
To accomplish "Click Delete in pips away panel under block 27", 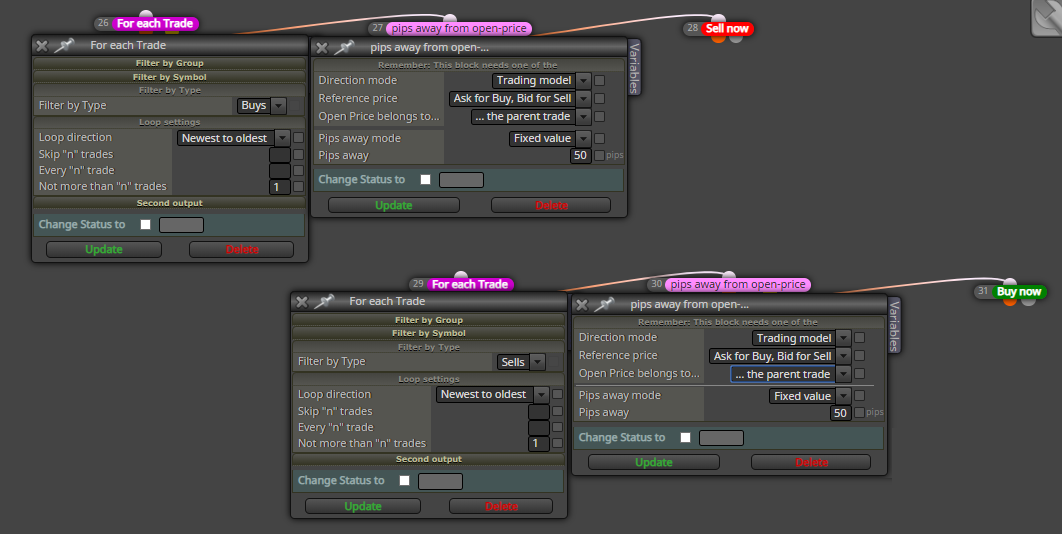I will 551,205.
